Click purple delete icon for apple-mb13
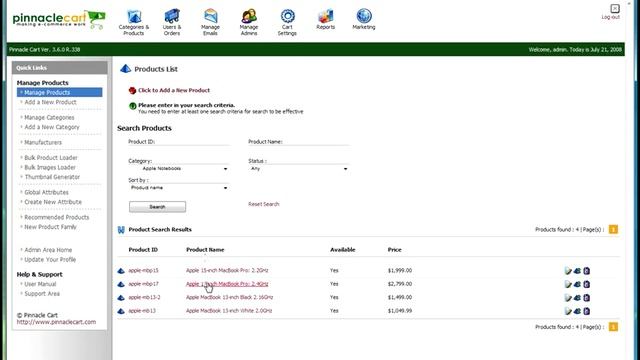Screen dimensions: 640x360 coord(587,311)
